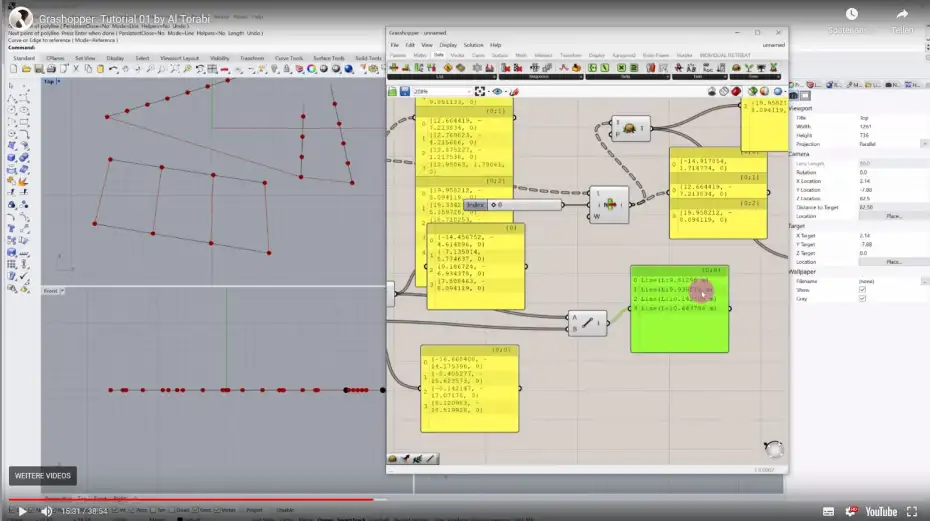930x521 pixels.
Task: Click Grasshopper's blue Save file icon
Action: [405, 91]
